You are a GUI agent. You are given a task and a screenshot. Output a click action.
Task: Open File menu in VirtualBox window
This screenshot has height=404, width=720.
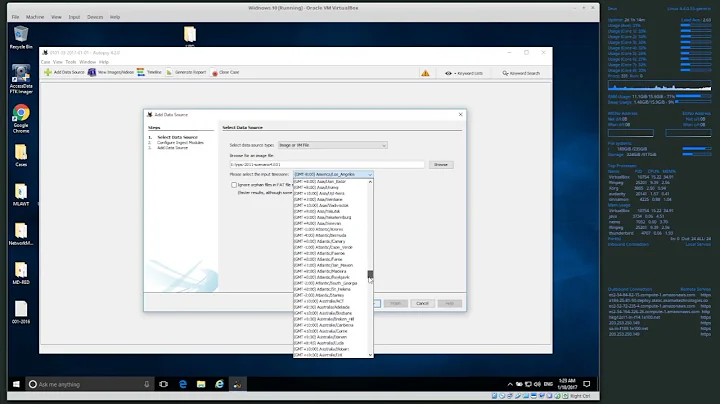click(x=15, y=17)
